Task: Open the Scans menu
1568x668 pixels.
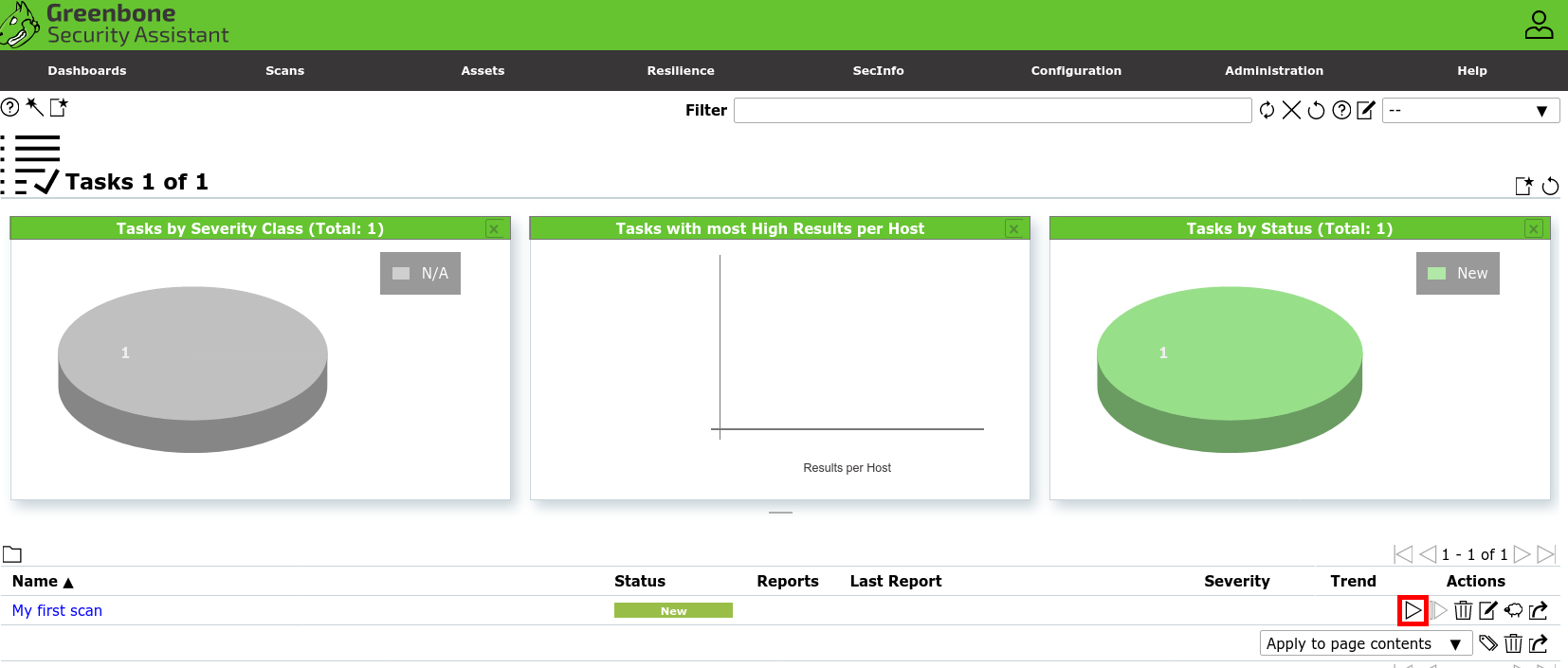Action: (x=284, y=71)
